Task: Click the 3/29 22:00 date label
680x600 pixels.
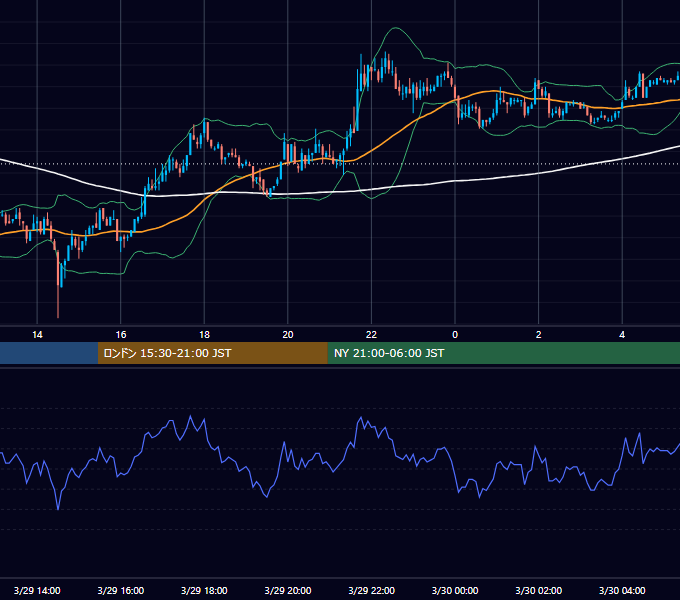Action: 372,590
